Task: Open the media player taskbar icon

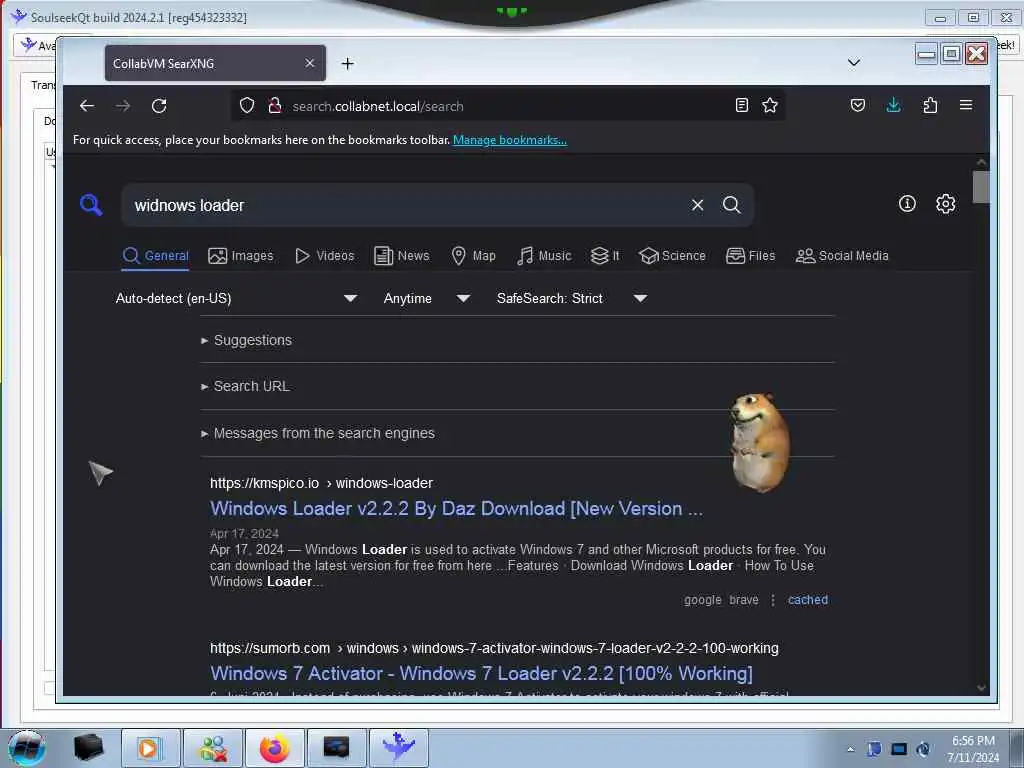Action: pyautogui.click(x=150, y=748)
